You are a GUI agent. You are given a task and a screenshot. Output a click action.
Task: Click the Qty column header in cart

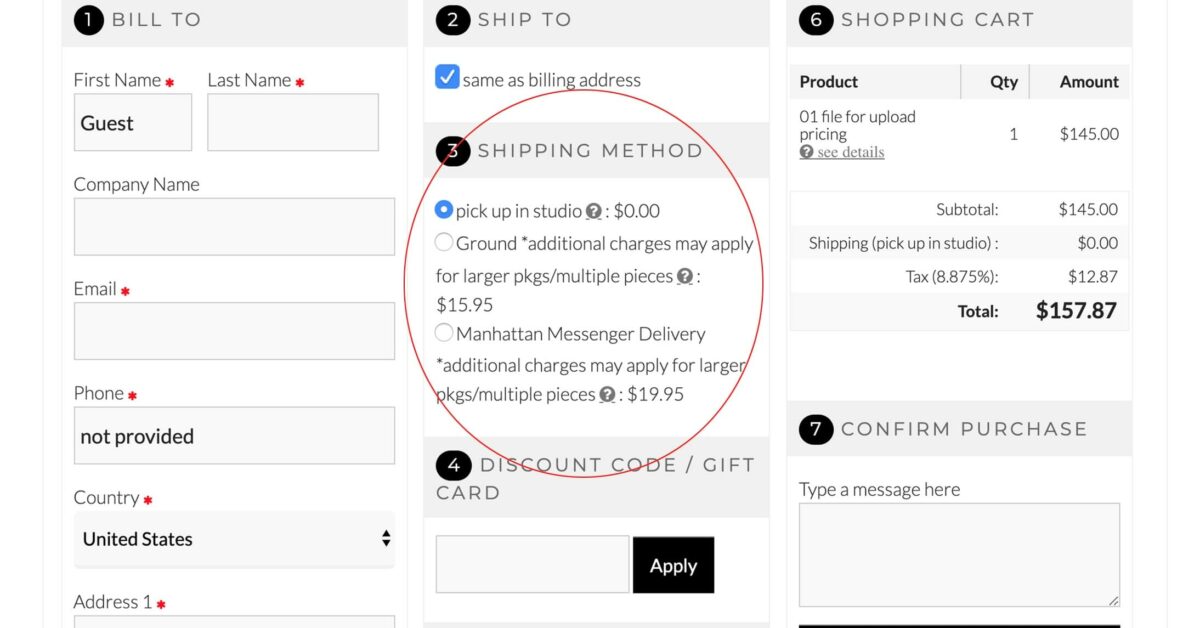(x=1003, y=82)
